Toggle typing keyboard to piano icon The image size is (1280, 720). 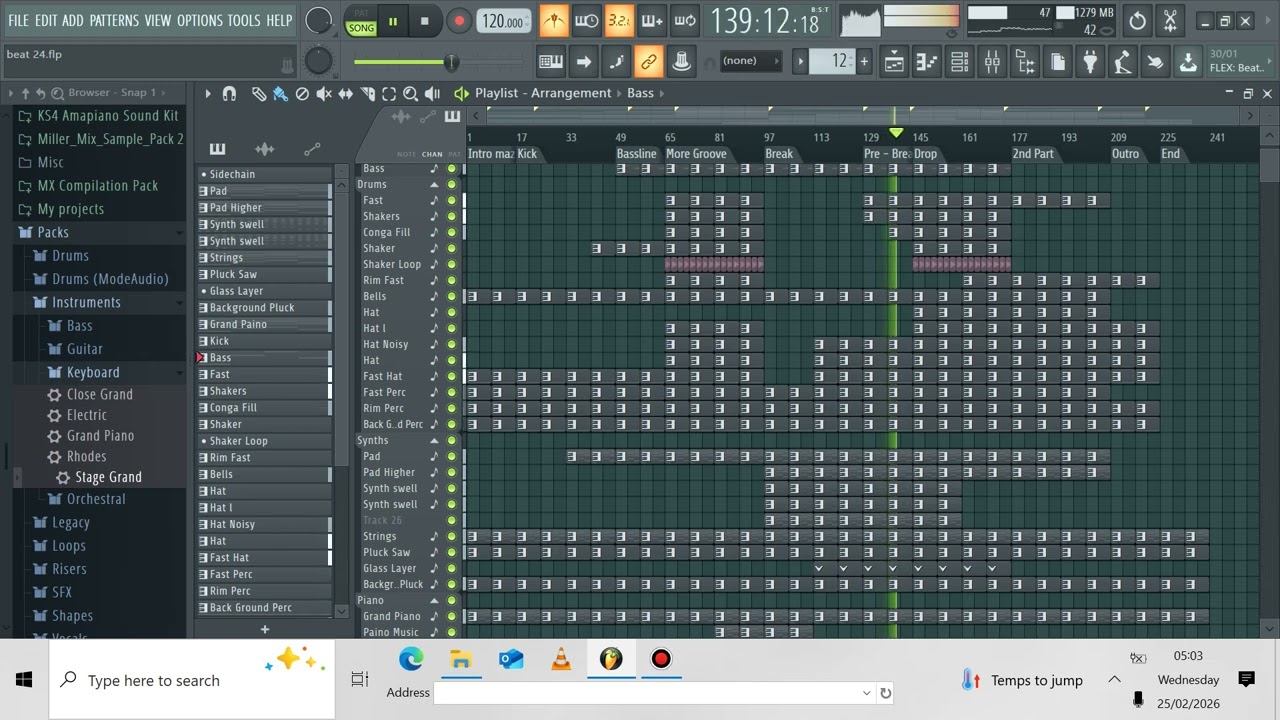(551, 62)
